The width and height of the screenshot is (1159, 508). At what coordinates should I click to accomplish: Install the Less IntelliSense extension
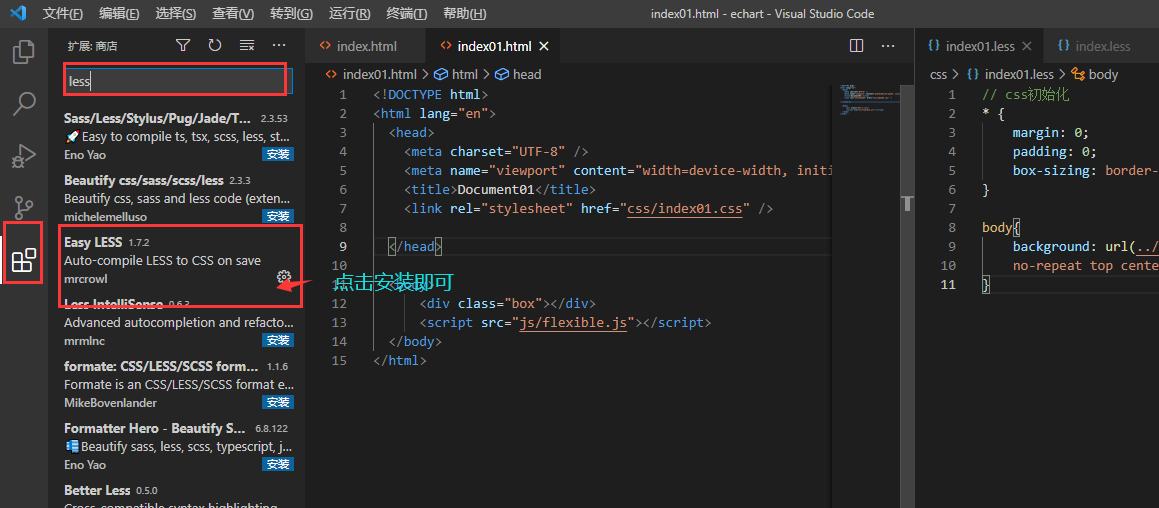tap(278, 340)
